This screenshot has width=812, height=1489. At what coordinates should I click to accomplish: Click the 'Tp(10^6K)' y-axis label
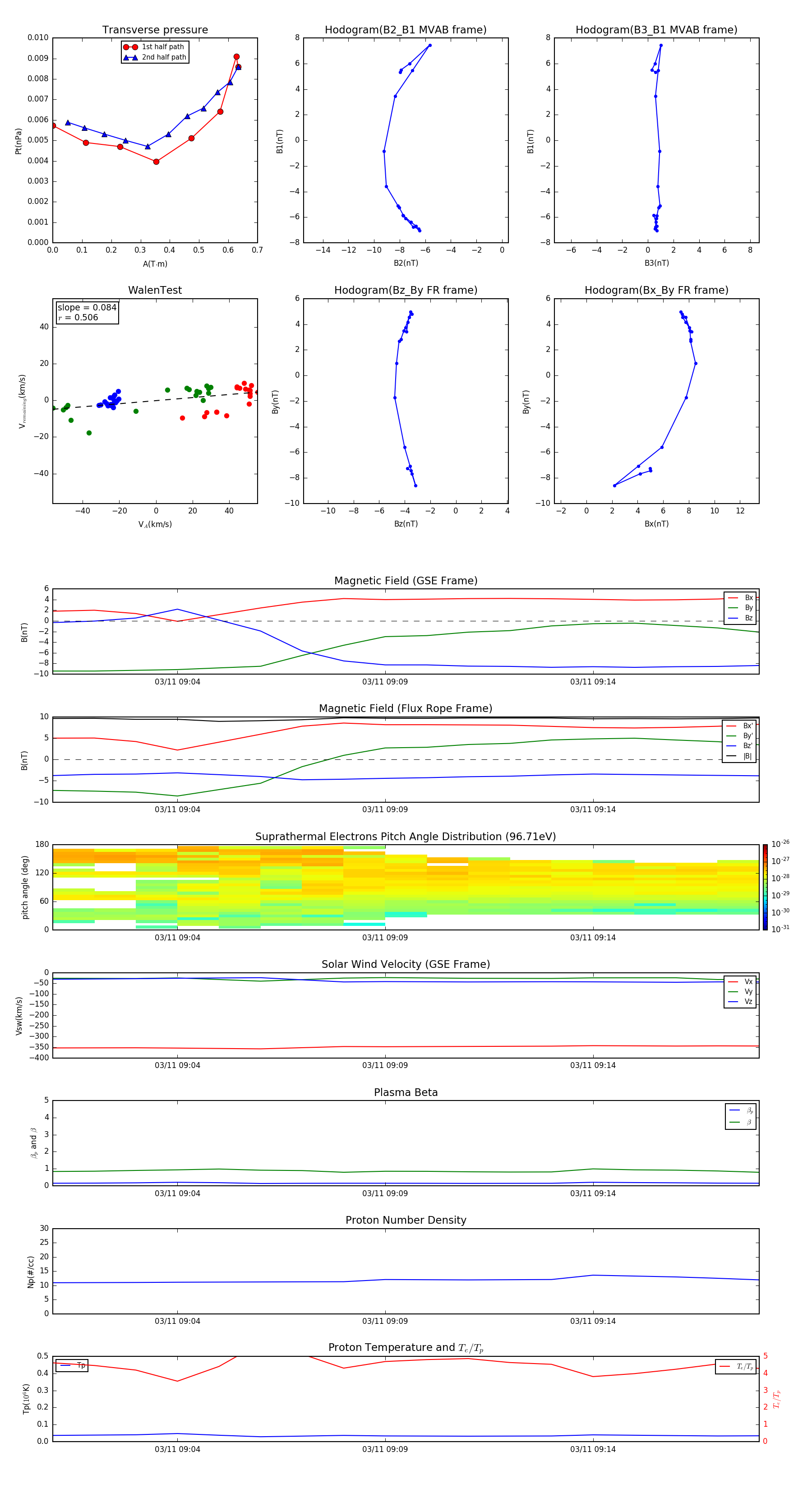coord(26,1399)
